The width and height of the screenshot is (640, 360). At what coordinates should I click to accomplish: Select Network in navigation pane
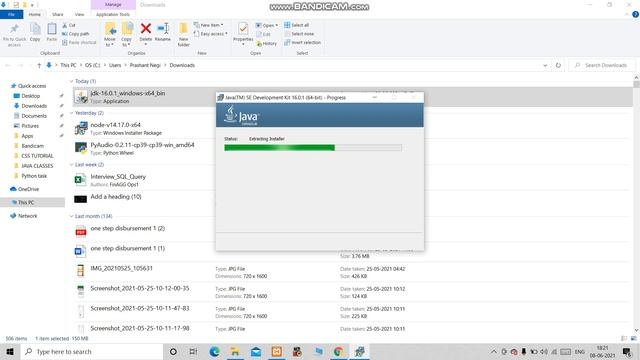27,216
